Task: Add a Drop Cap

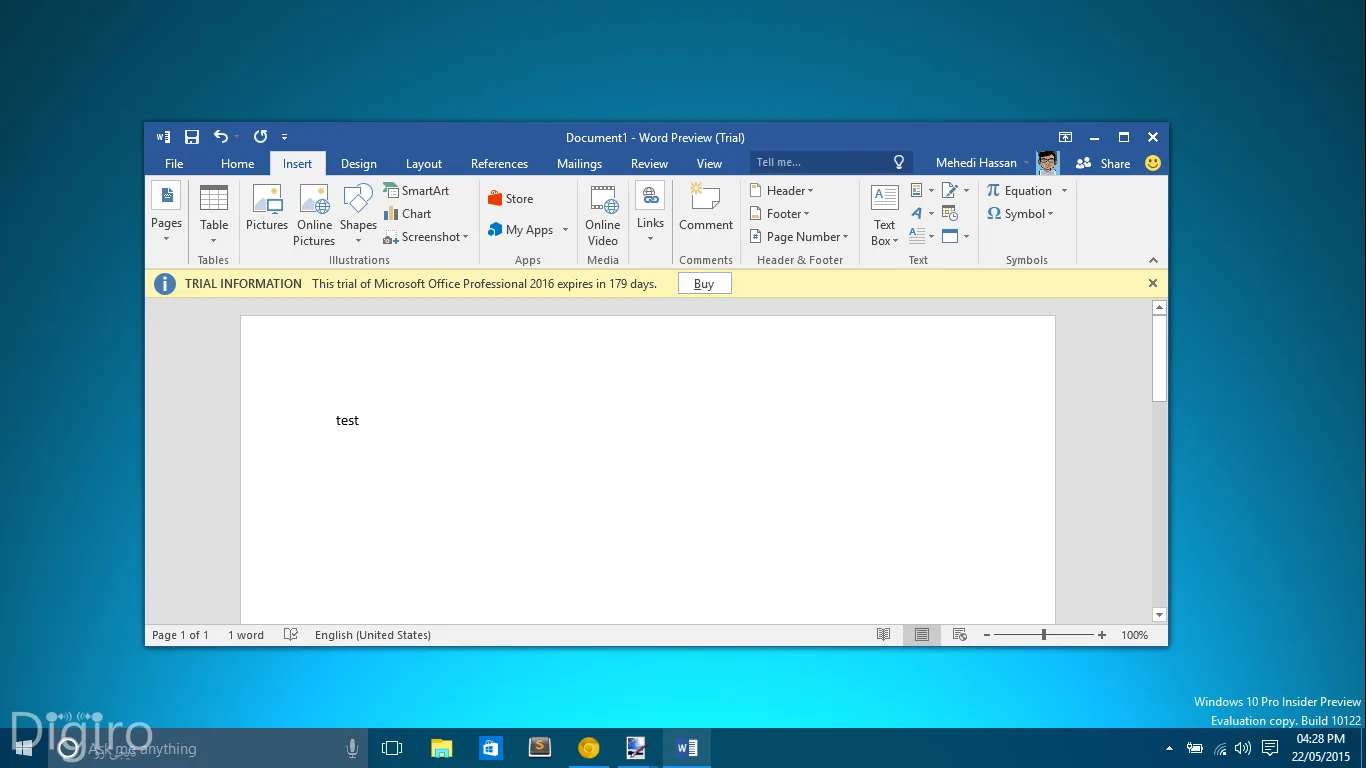Action: click(922, 236)
